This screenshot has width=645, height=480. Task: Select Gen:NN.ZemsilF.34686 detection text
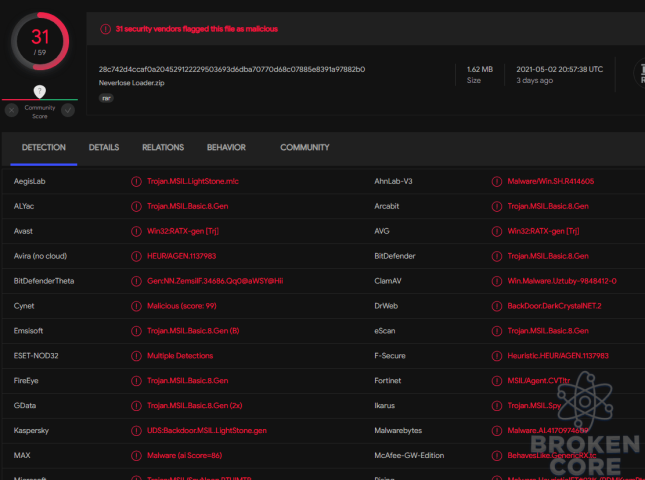(x=215, y=281)
